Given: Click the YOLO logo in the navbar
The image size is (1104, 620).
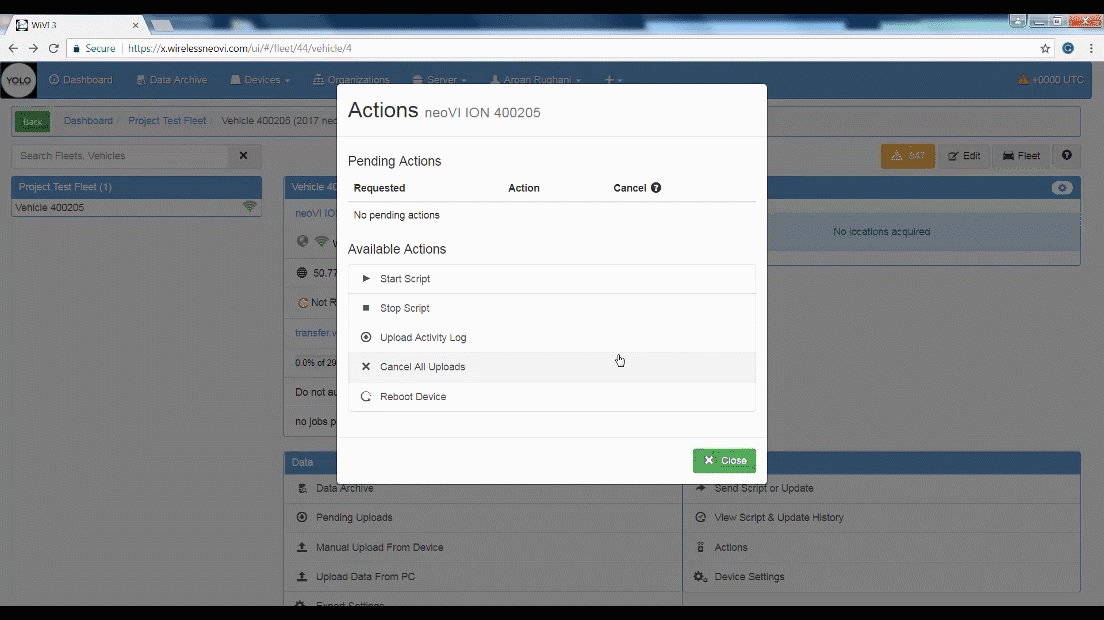Looking at the screenshot, I should 18,80.
